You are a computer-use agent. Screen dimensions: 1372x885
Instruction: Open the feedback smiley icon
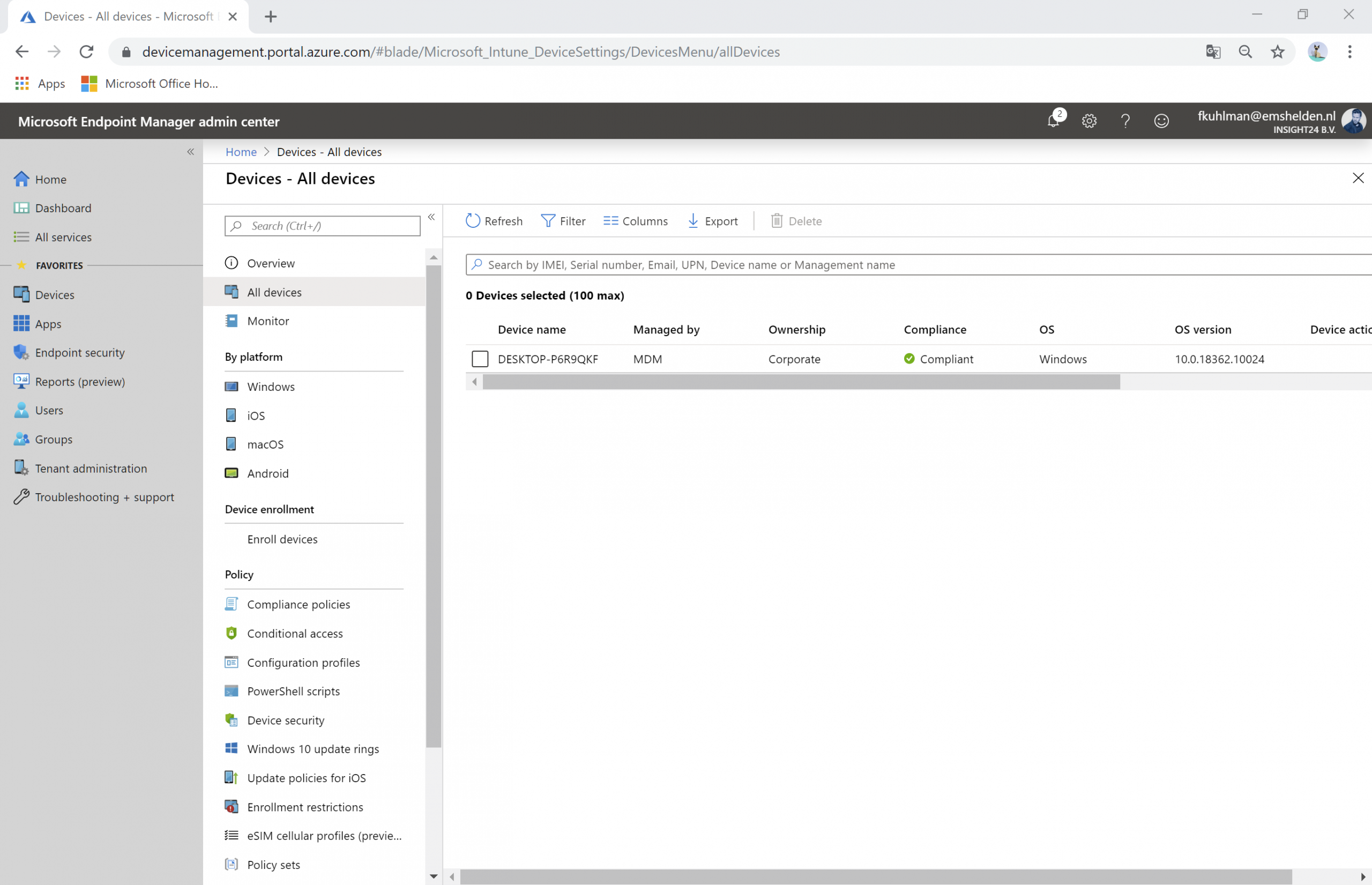coord(1161,121)
